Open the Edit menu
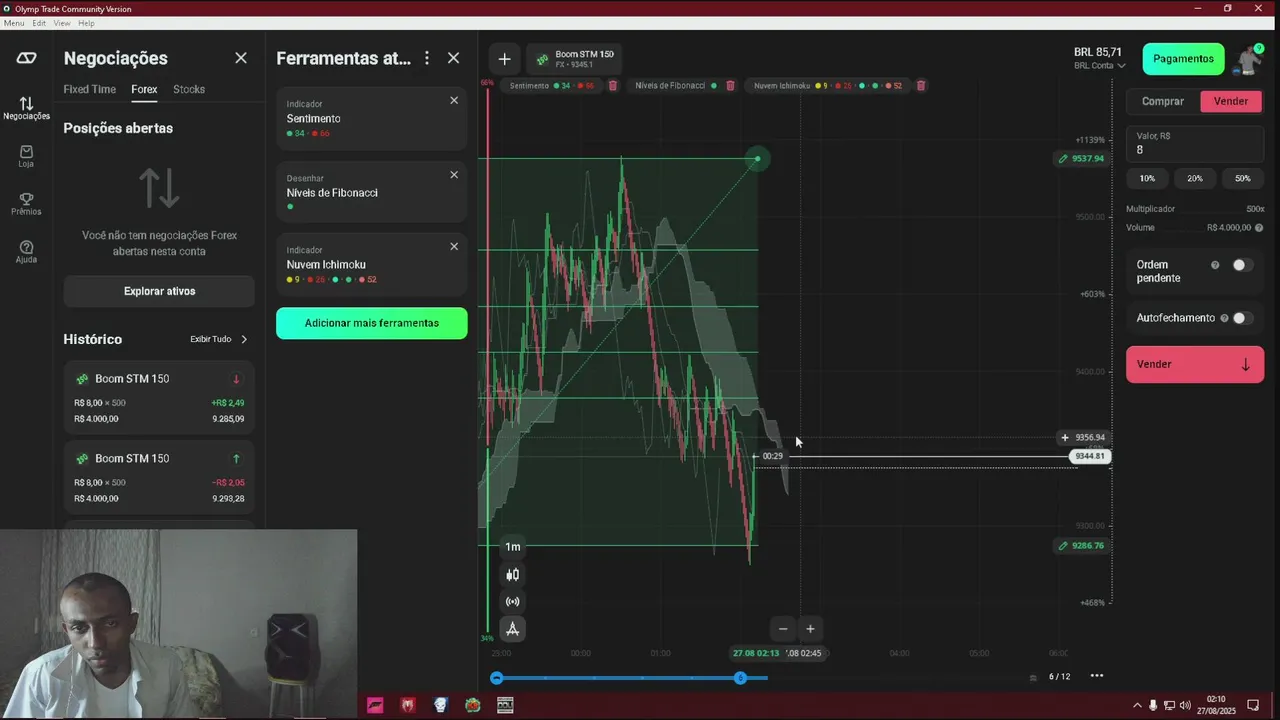Viewport: 1280px width, 720px height. point(39,23)
